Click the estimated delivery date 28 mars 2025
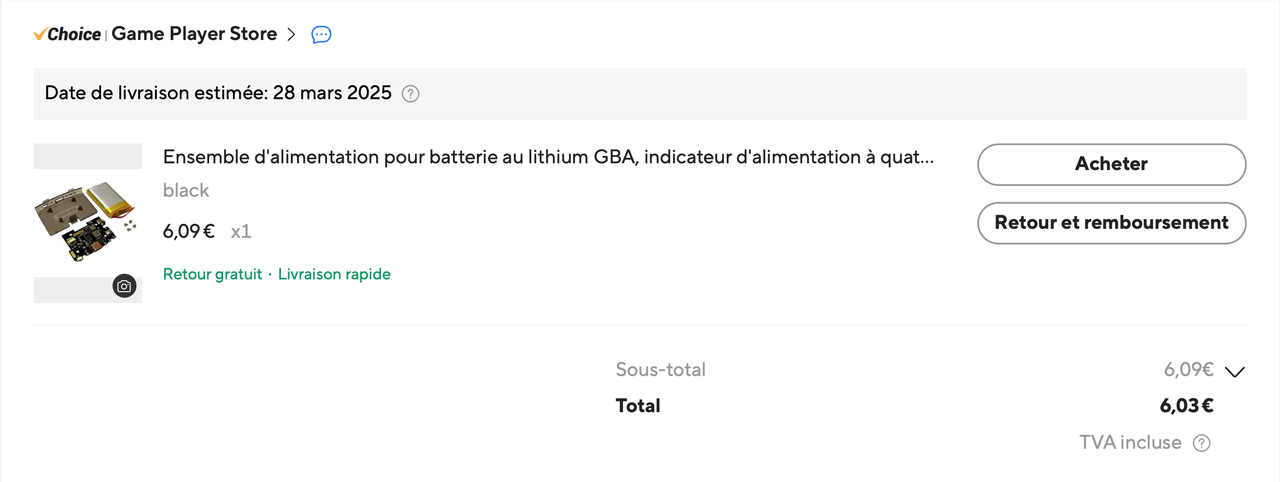 [332, 94]
